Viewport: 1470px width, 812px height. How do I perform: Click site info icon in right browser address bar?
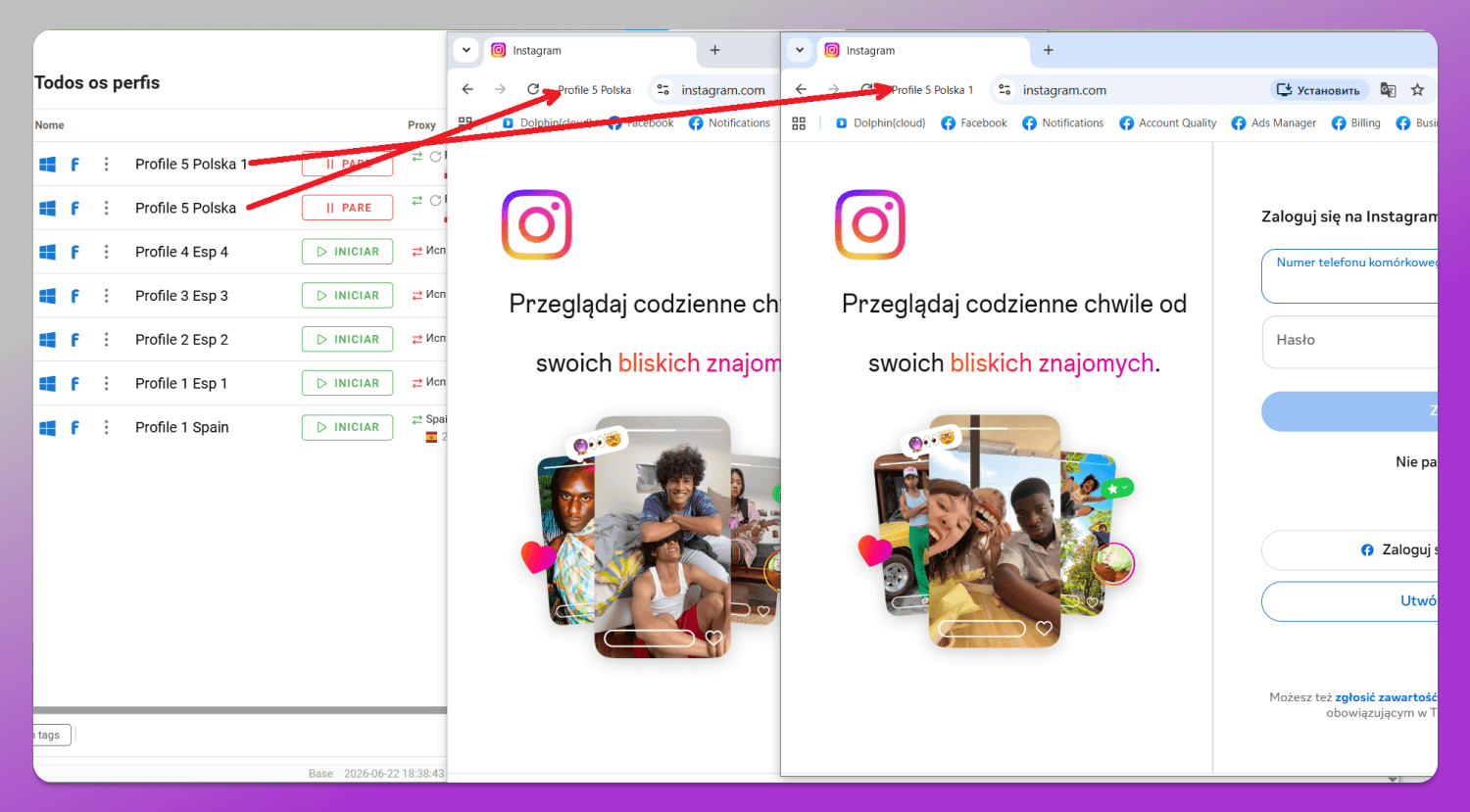(1004, 89)
